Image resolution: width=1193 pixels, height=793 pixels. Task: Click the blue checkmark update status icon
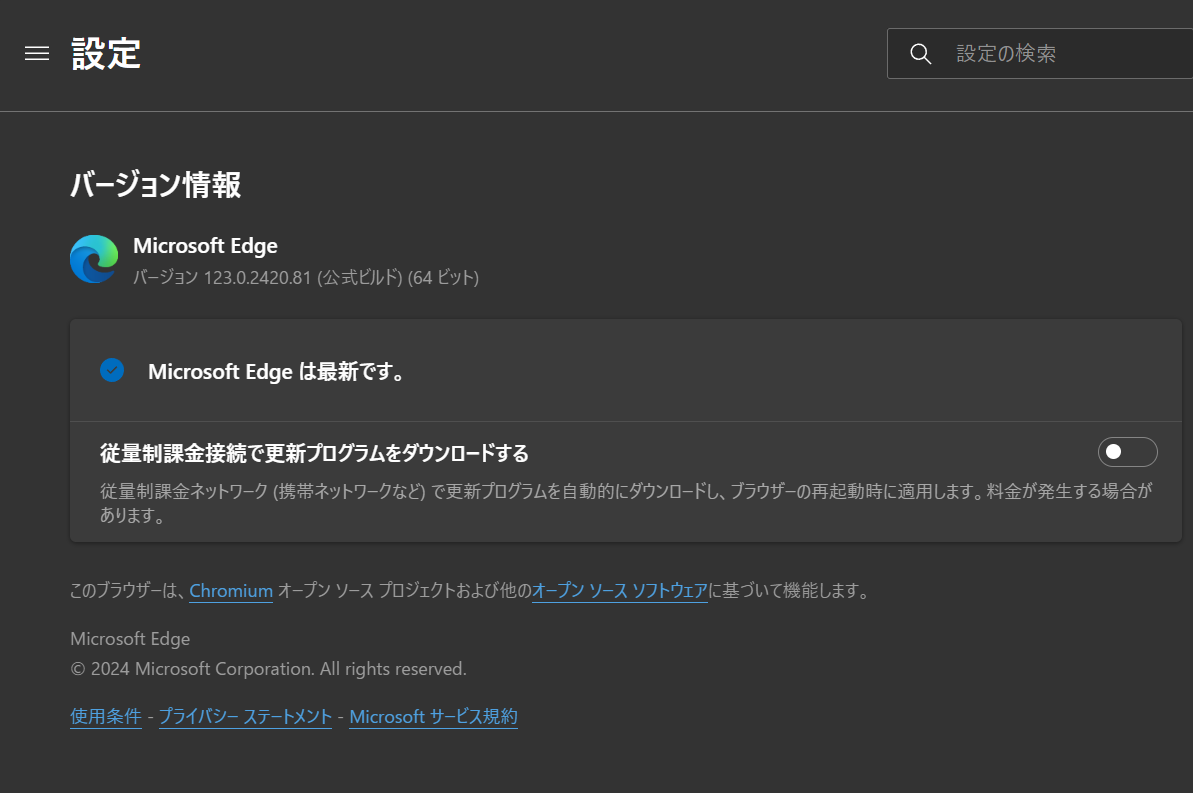(x=112, y=370)
